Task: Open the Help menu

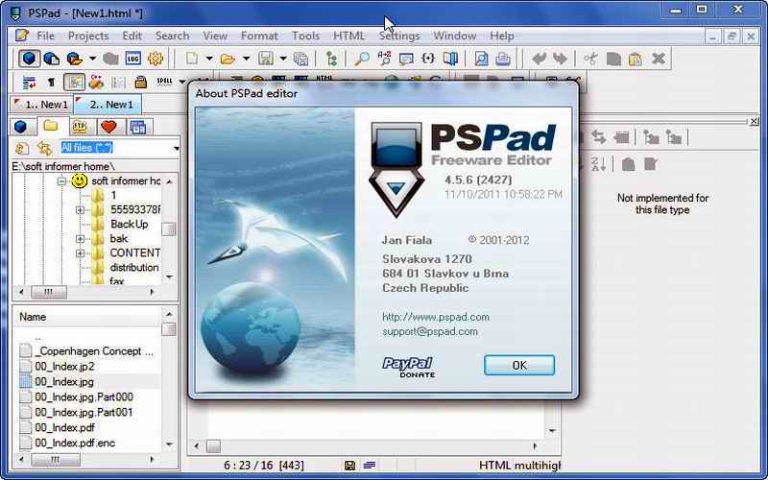Action: pyautogui.click(x=502, y=36)
